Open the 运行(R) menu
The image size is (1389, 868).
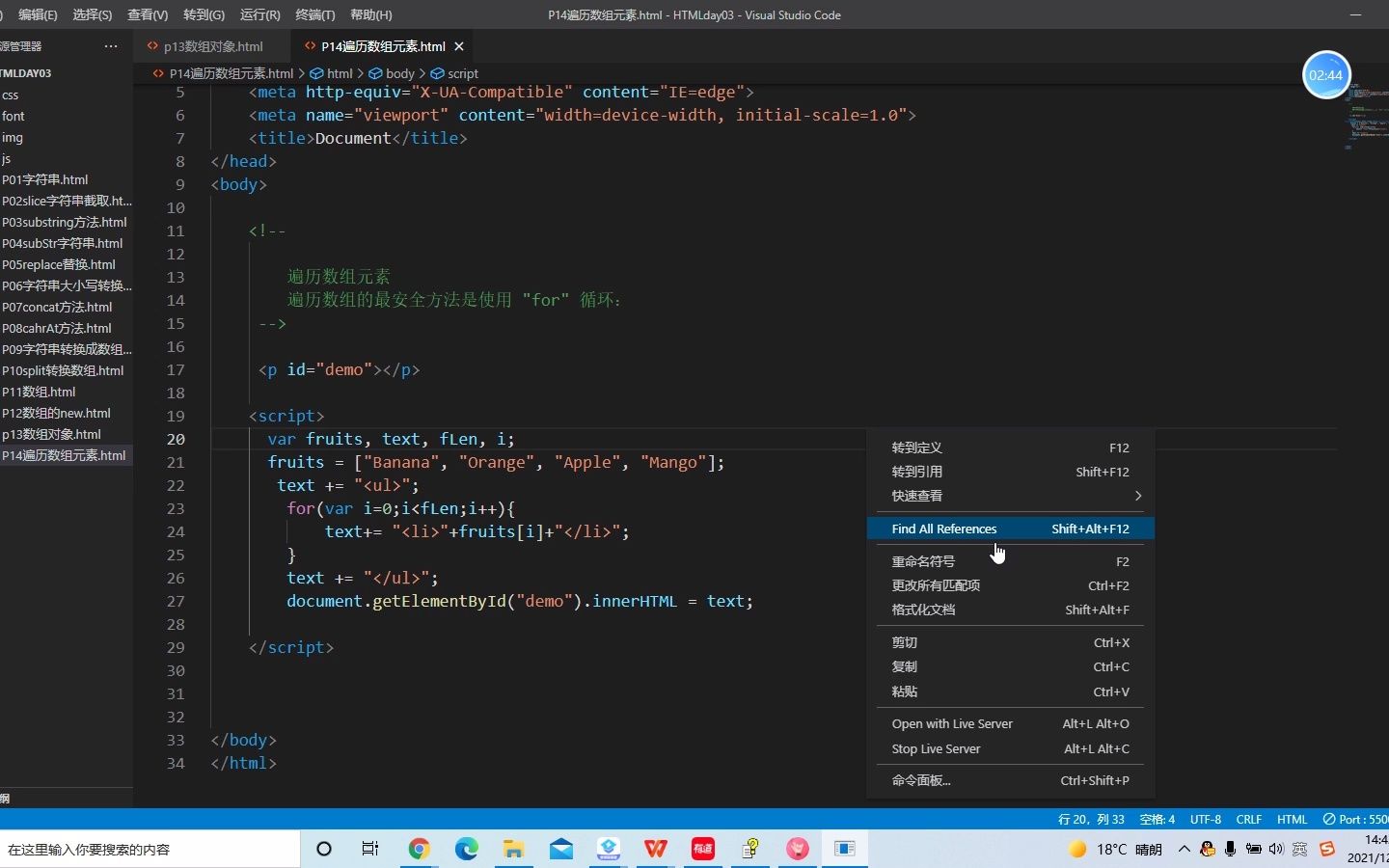point(259,14)
